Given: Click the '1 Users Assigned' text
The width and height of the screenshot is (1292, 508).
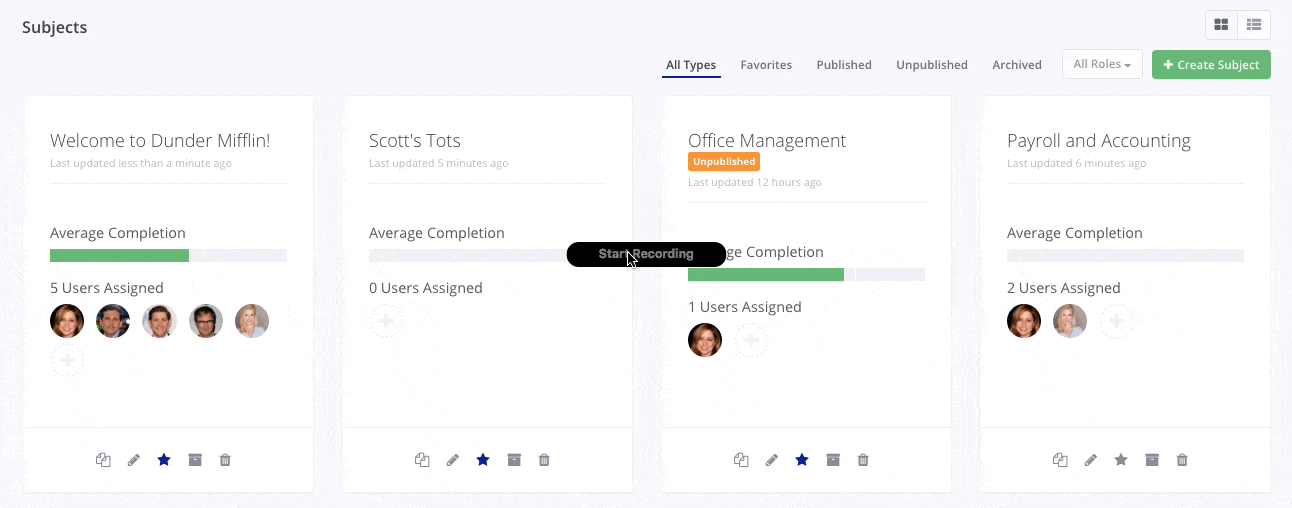Looking at the screenshot, I should point(745,307).
